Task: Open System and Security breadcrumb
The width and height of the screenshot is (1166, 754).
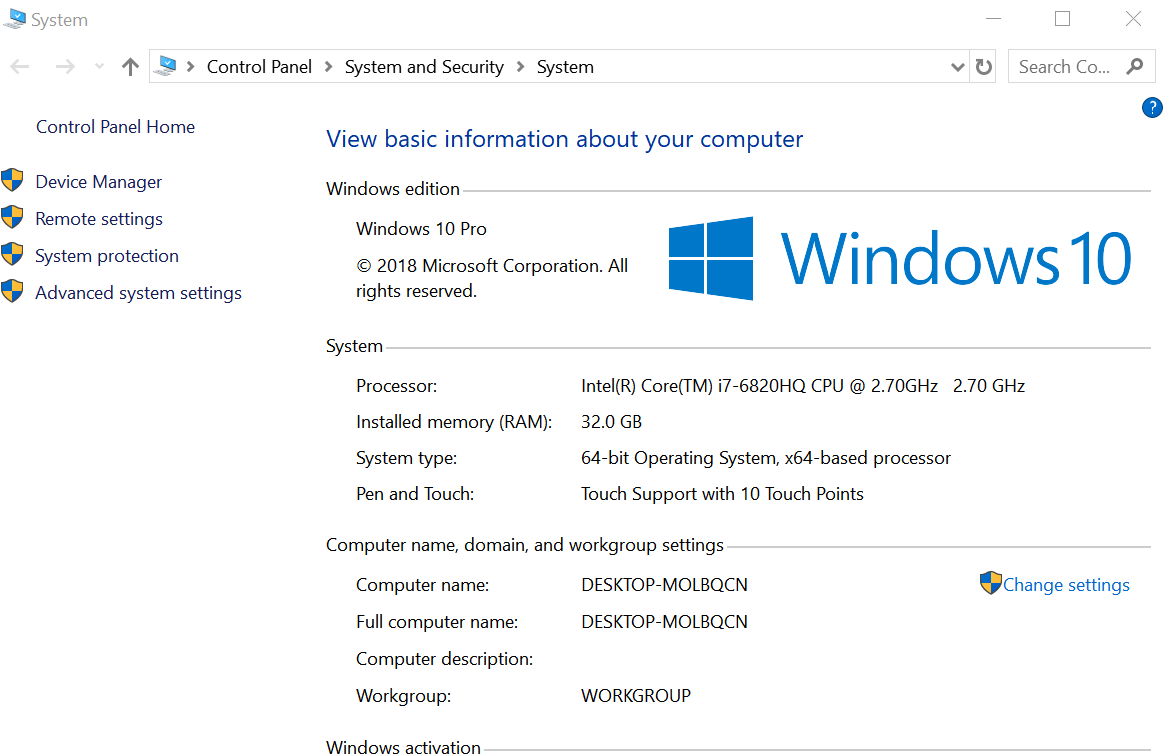Action: click(424, 67)
